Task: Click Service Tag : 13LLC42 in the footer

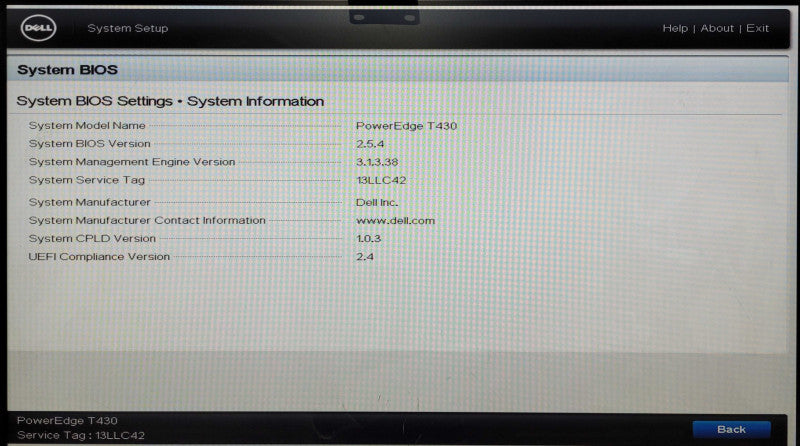Action: 81,435
